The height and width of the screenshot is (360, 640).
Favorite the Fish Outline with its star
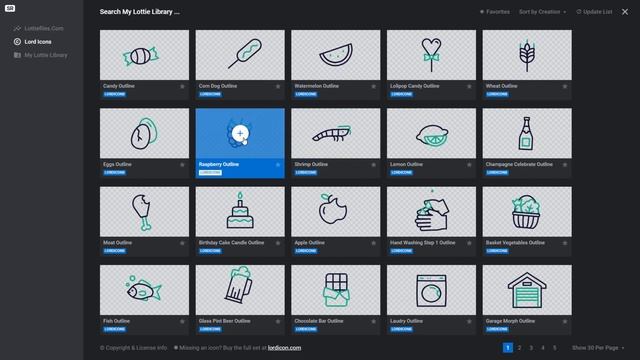(182, 322)
